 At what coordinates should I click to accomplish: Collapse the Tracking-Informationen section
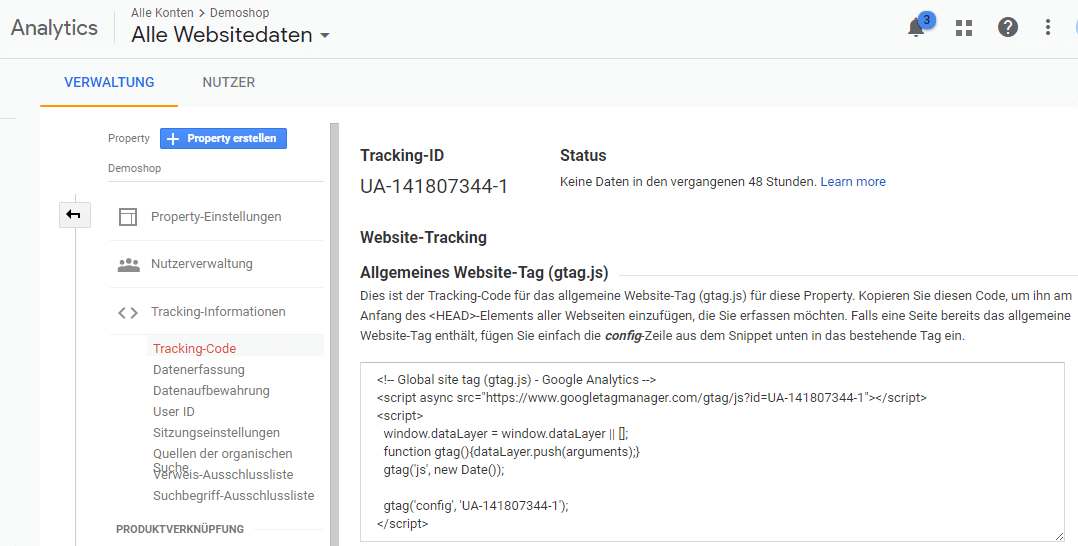(218, 312)
